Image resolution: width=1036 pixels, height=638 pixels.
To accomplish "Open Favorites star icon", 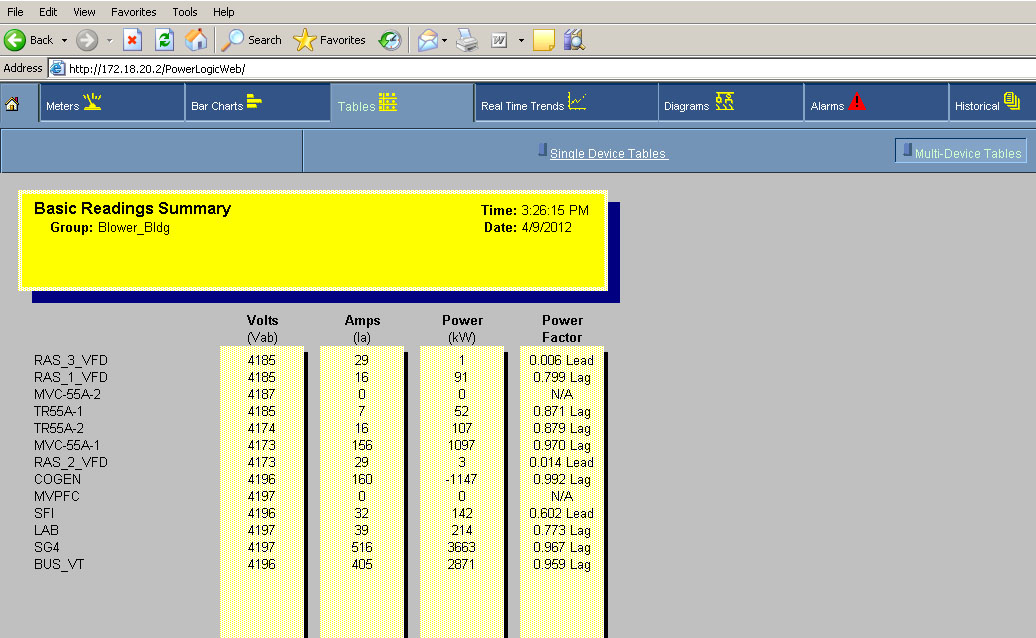I will (305, 40).
